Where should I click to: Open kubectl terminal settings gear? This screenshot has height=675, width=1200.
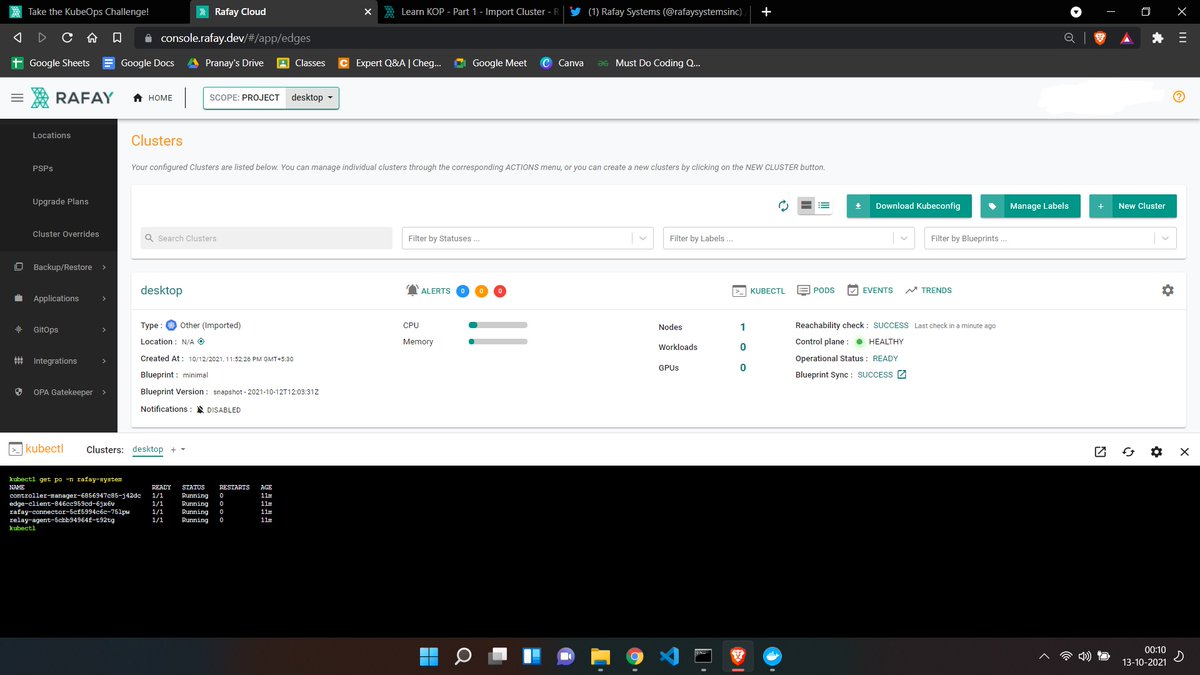[x=1156, y=452]
